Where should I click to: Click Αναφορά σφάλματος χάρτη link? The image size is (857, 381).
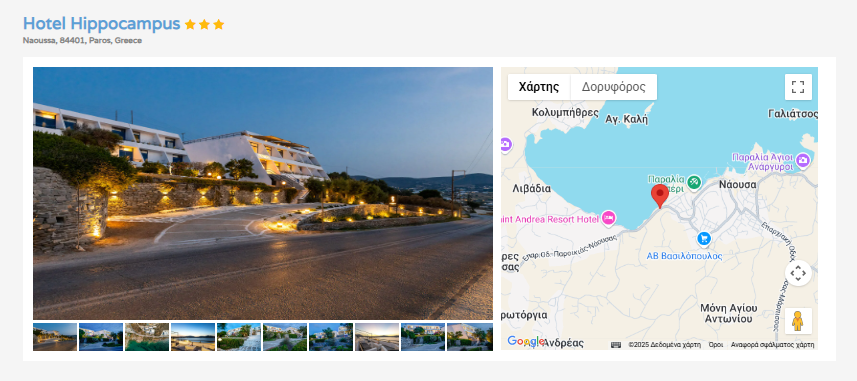[x=772, y=344]
